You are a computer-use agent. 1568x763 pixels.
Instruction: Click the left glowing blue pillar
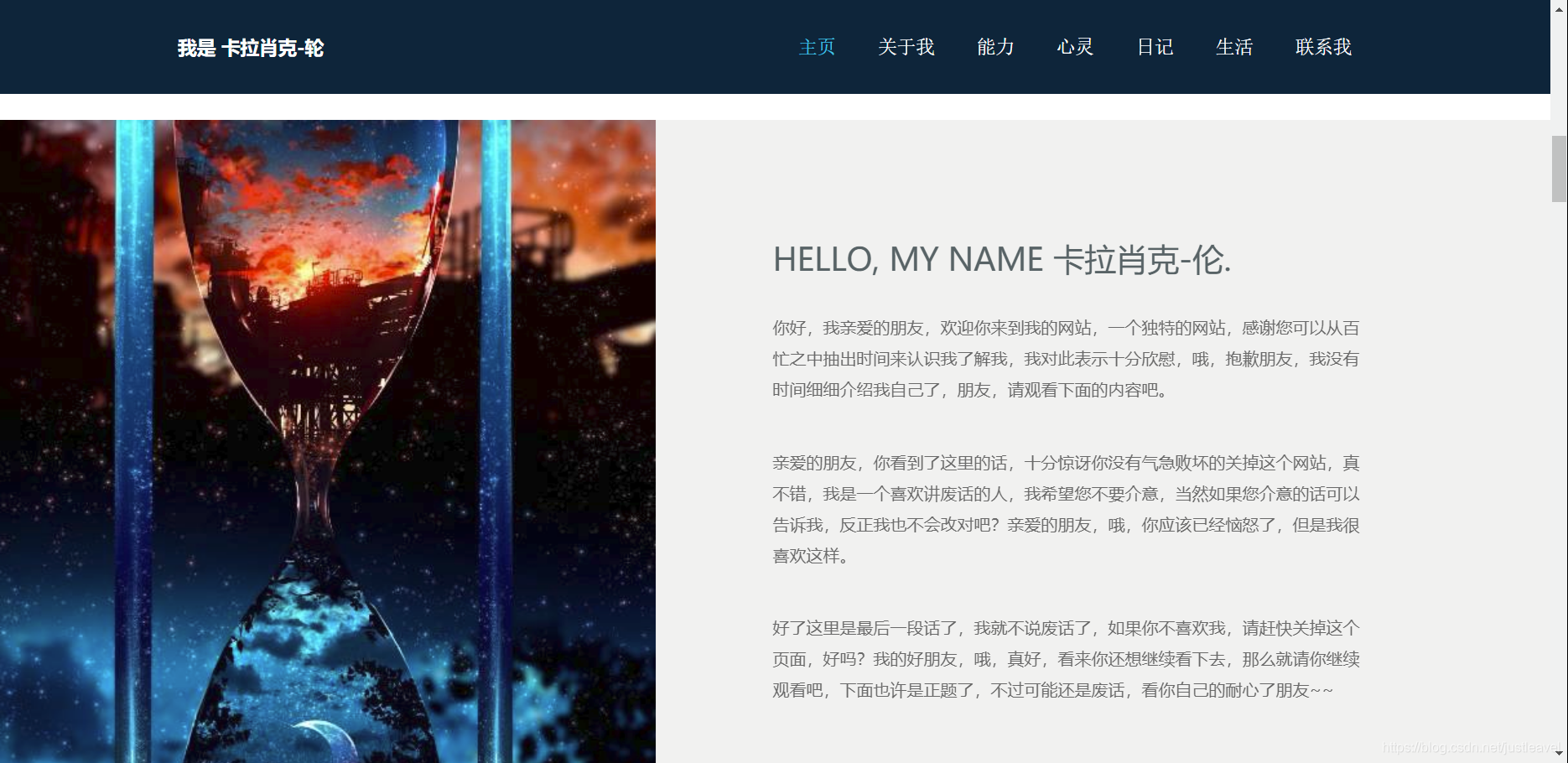point(134,441)
